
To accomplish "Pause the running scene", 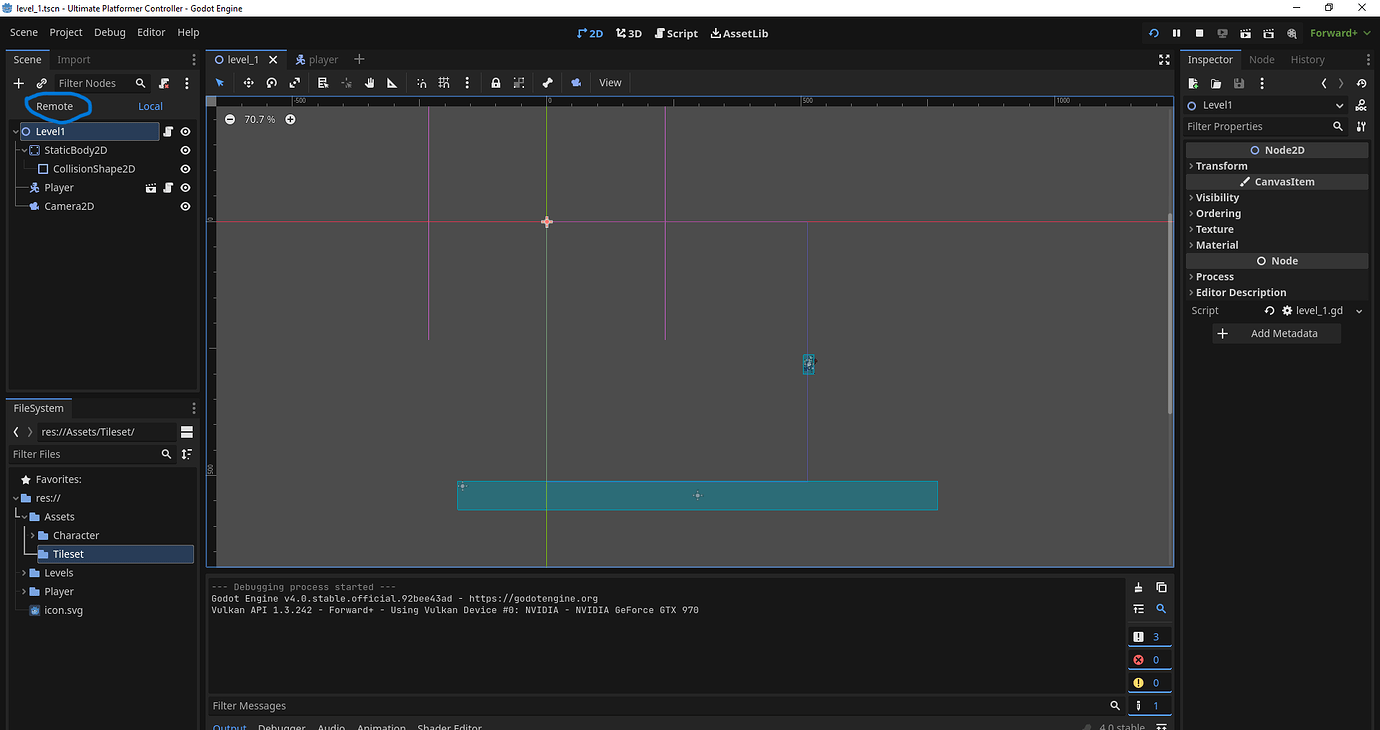I will click(x=1176, y=33).
